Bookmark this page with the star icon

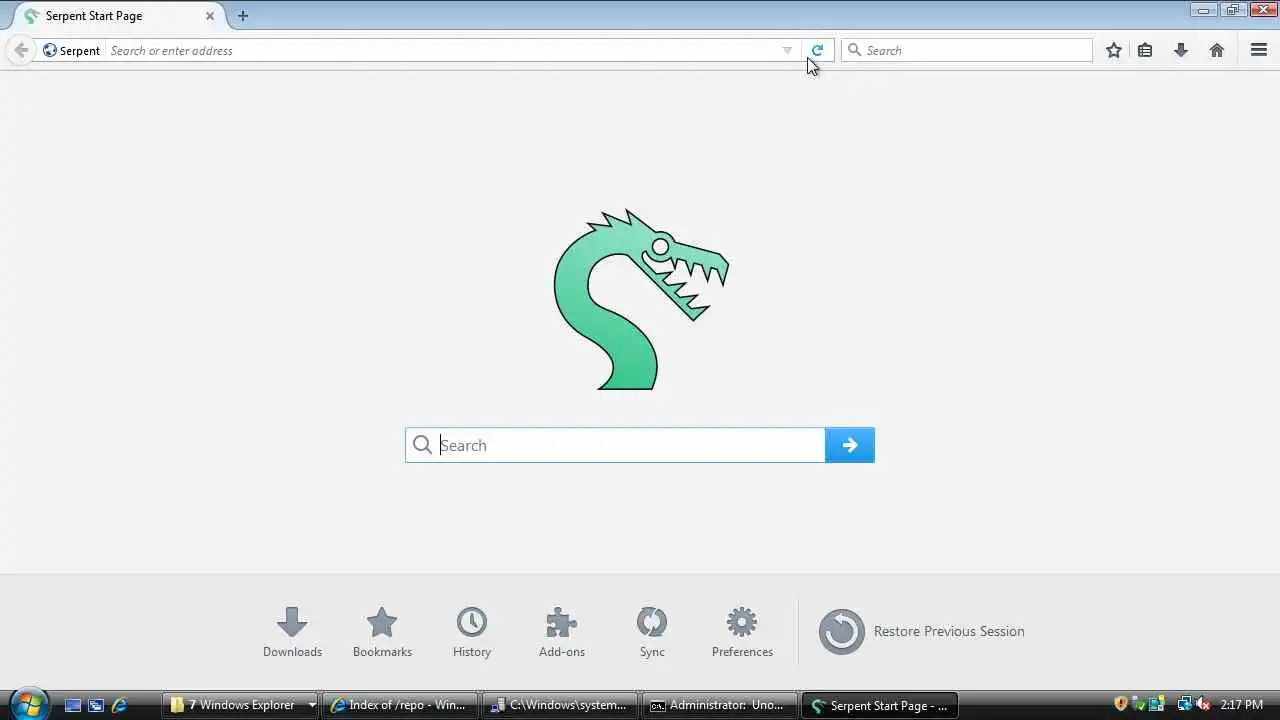1114,50
